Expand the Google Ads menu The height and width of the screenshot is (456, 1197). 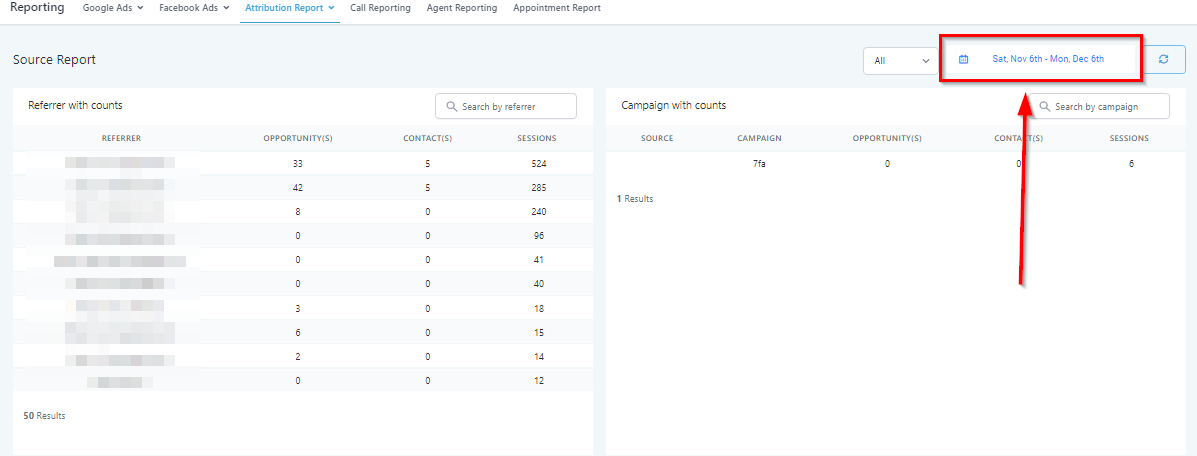(112, 8)
